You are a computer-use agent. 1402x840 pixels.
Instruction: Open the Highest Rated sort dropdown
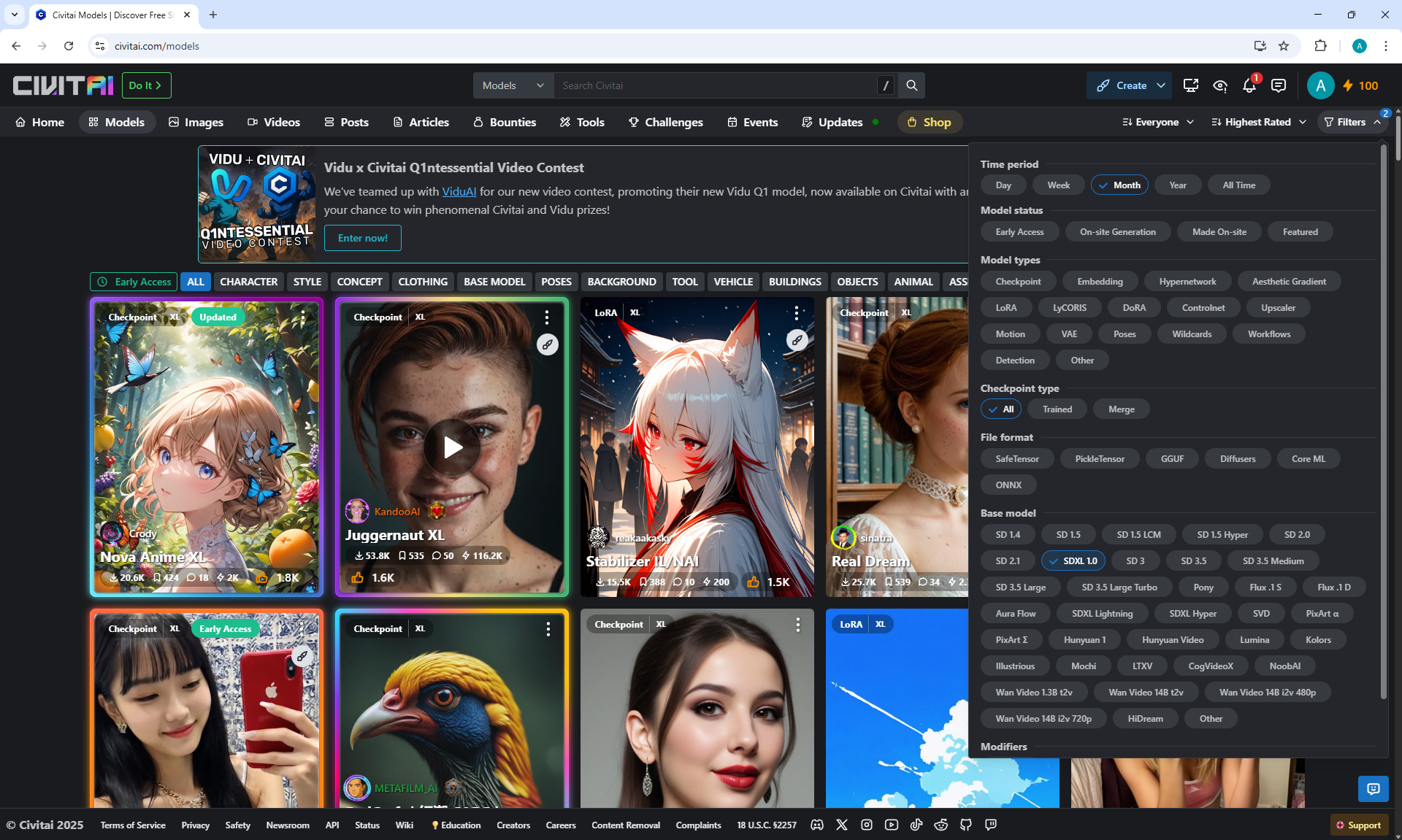(1258, 122)
